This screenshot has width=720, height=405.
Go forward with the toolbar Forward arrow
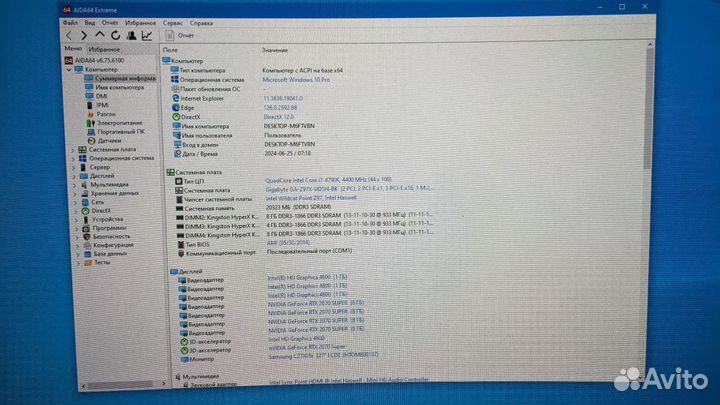tap(84, 35)
